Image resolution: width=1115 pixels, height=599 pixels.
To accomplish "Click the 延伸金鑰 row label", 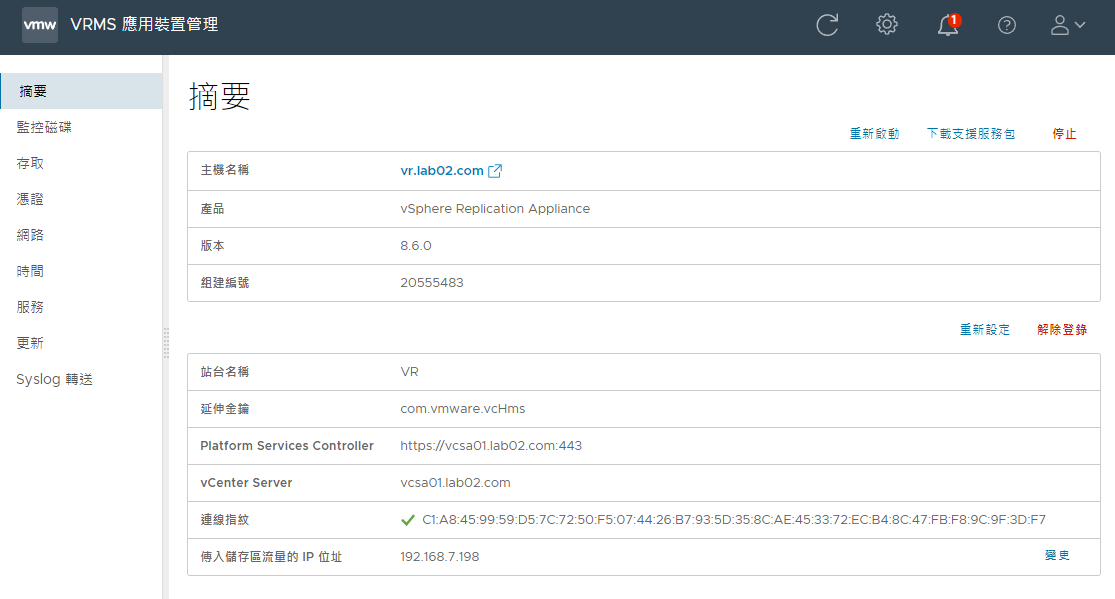I will click(225, 409).
